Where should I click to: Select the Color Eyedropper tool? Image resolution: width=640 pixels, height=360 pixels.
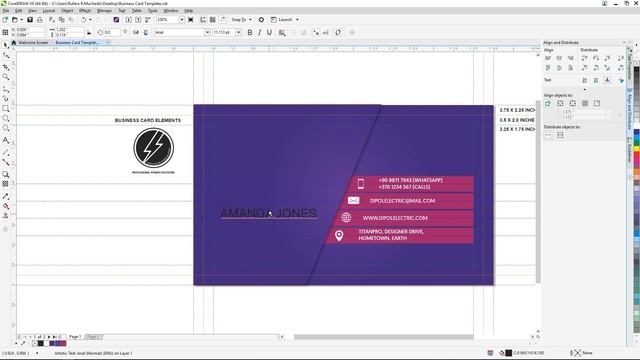click(x=5, y=196)
